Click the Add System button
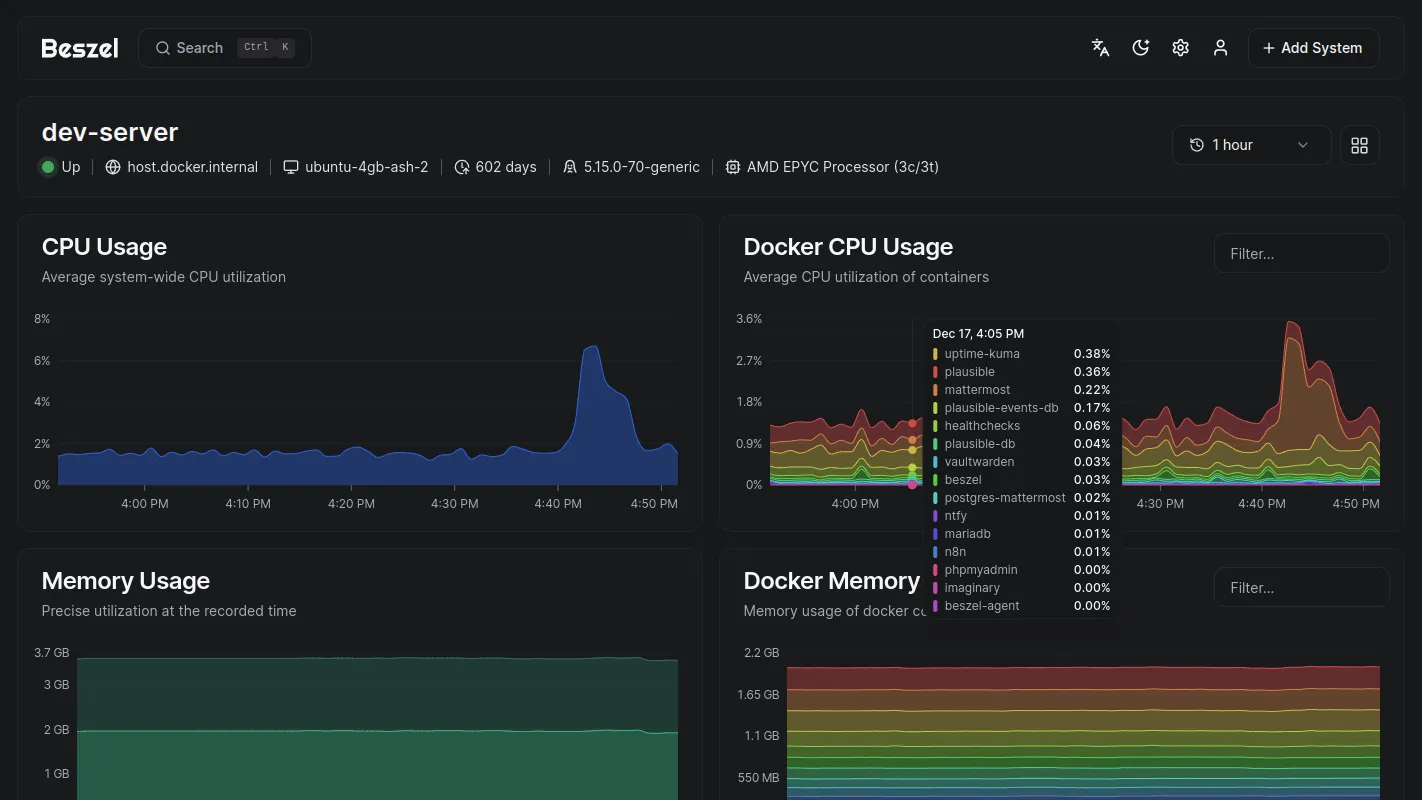 [x=1313, y=48]
